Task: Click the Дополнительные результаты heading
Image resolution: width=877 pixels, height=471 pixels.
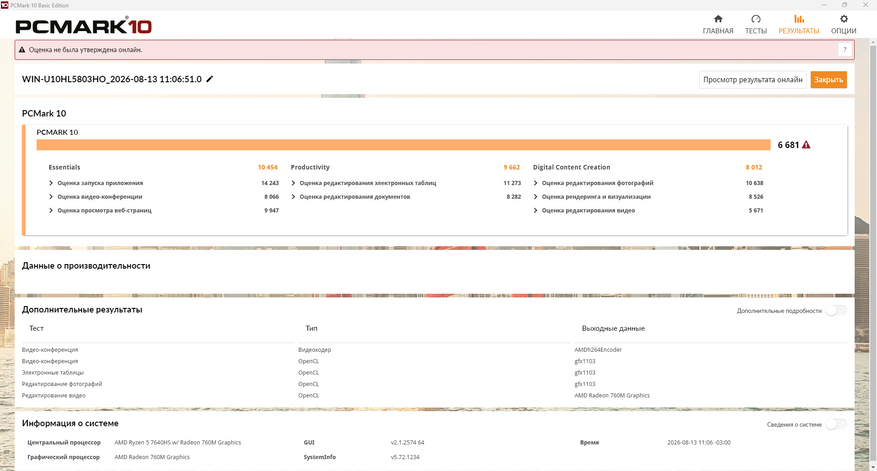Action: tap(82, 309)
